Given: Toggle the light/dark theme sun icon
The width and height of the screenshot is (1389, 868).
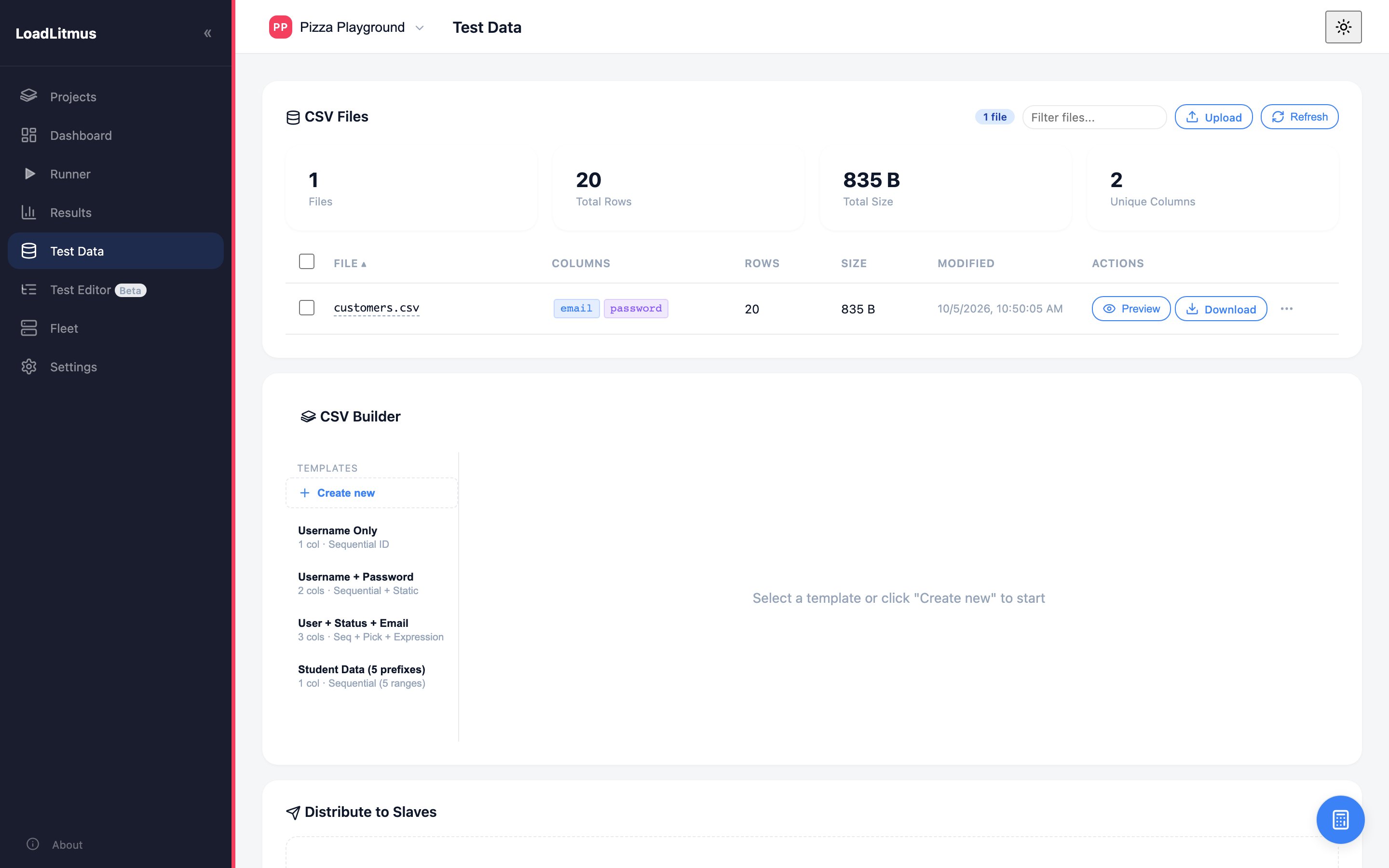Looking at the screenshot, I should pyautogui.click(x=1343, y=27).
